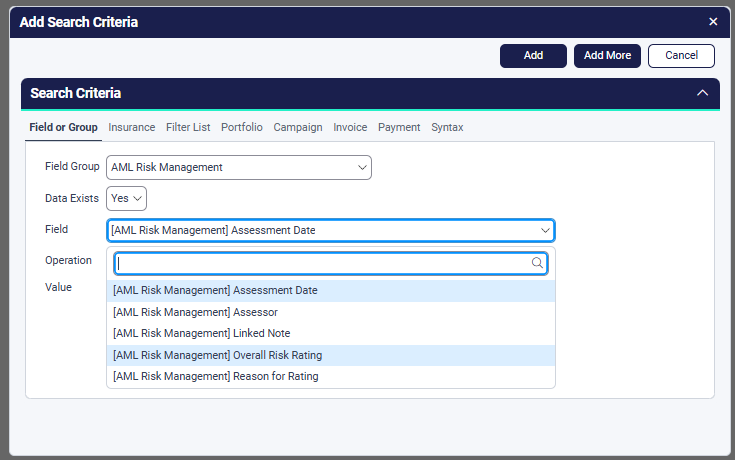Toggle the Field combo box list
The width and height of the screenshot is (735, 460).
[331, 230]
